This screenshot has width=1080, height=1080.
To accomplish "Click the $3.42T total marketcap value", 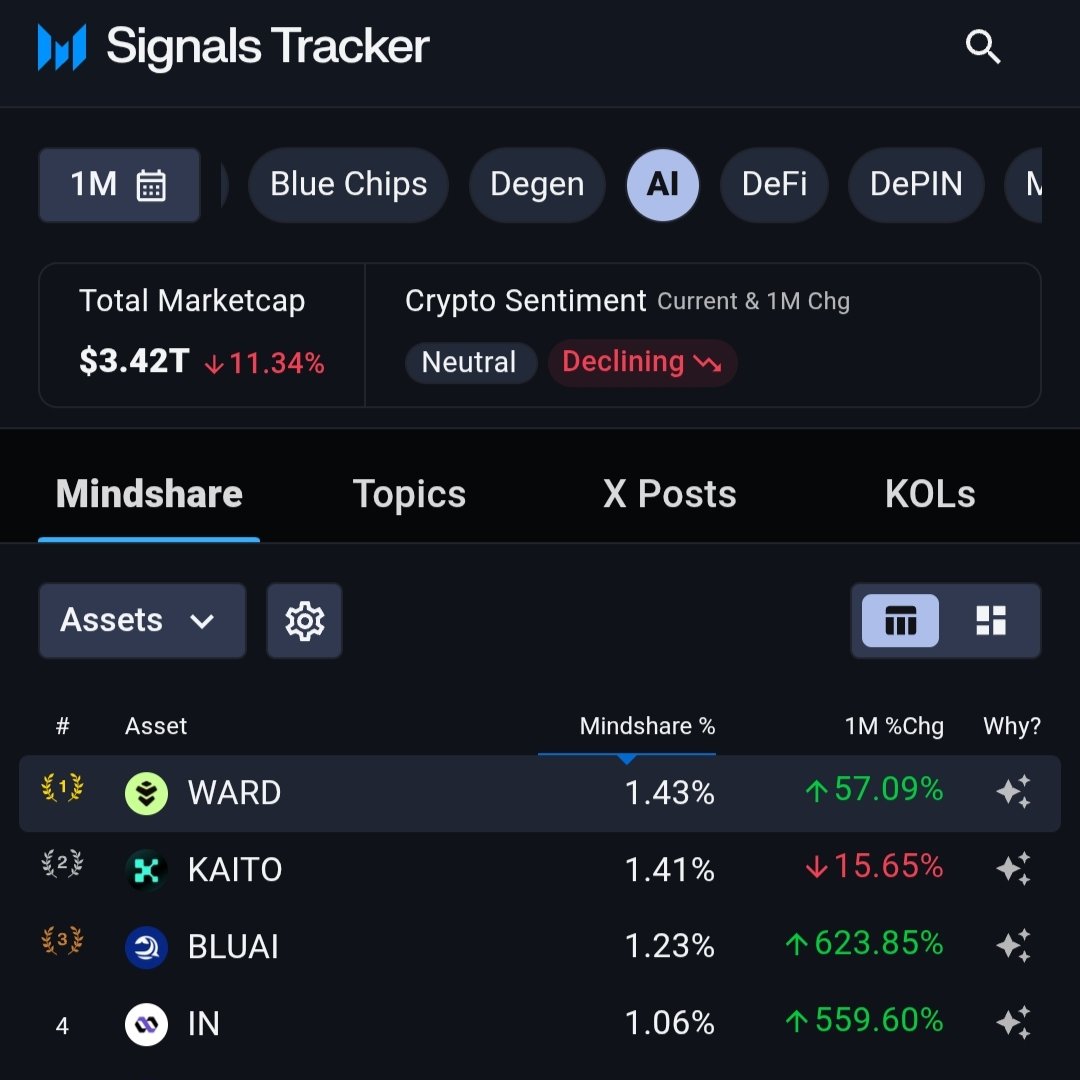I will click(x=134, y=361).
